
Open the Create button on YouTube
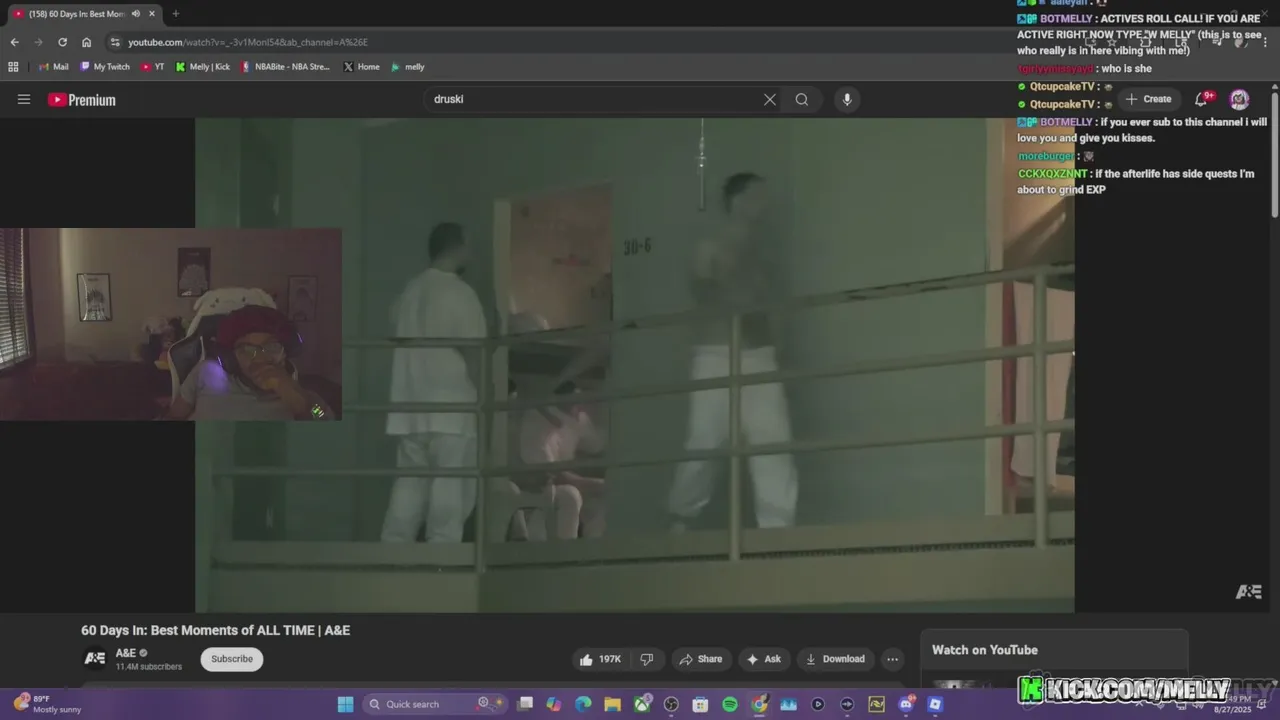pyautogui.click(x=1148, y=99)
